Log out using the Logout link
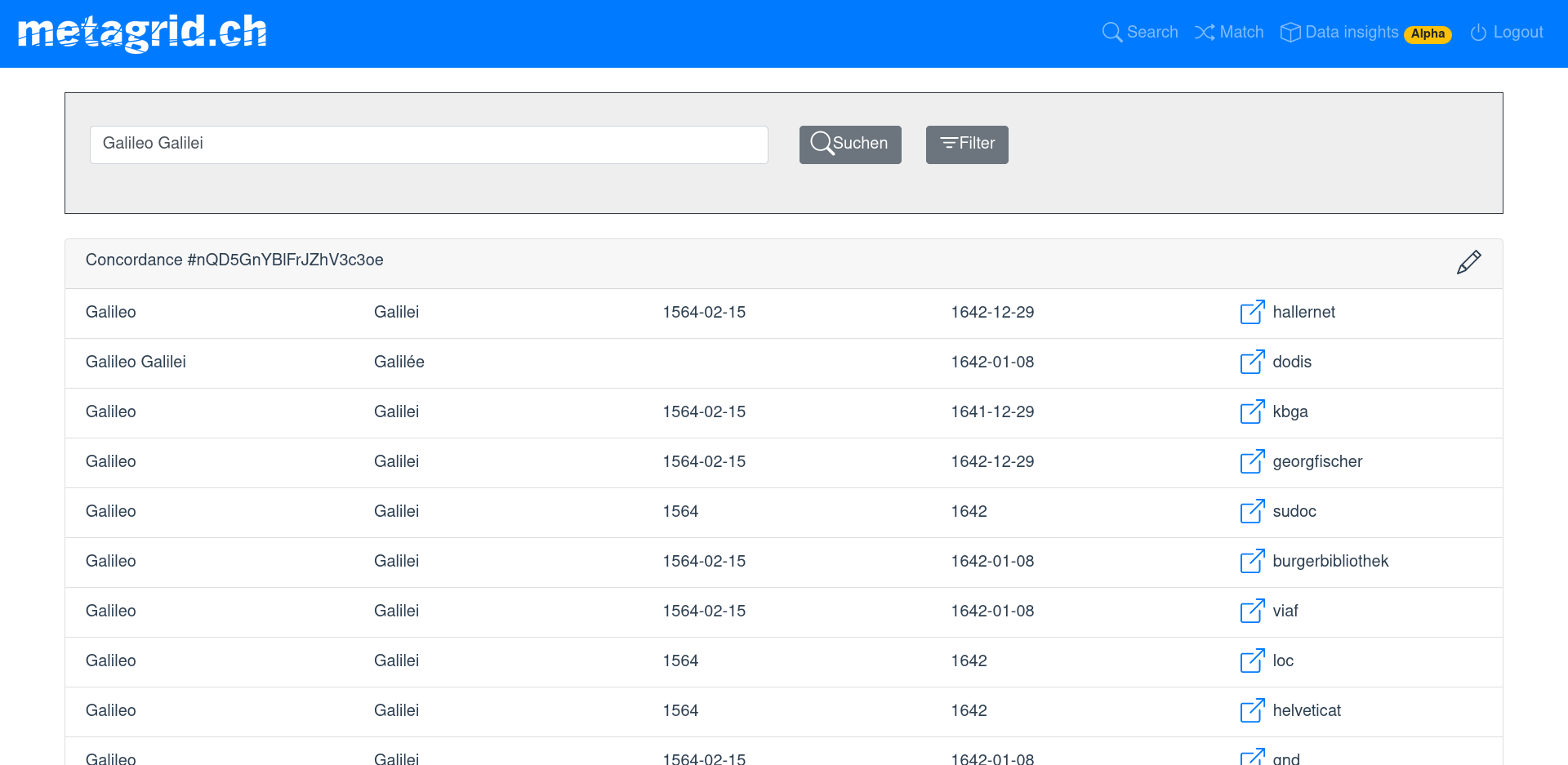This screenshot has width=1568, height=765. click(x=1507, y=33)
